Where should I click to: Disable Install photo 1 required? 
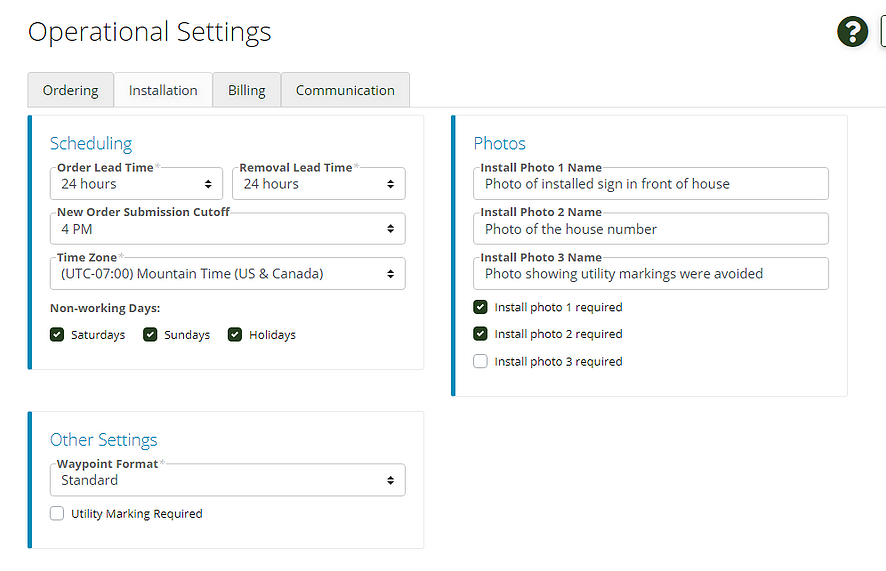pyautogui.click(x=480, y=307)
